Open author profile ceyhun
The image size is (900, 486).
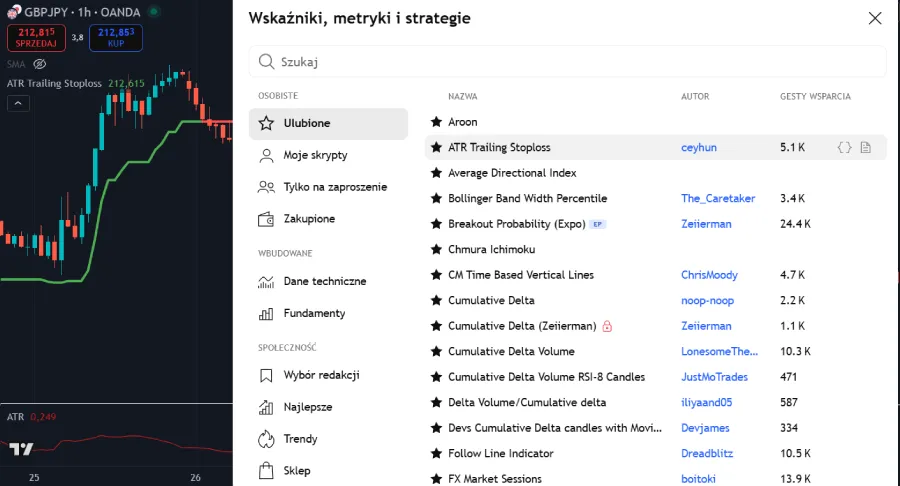point(699,147)
